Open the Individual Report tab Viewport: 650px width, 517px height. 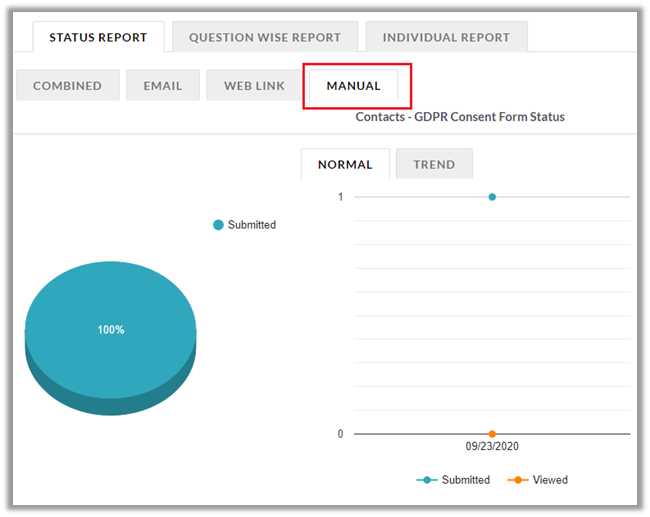tap(445, 37)
